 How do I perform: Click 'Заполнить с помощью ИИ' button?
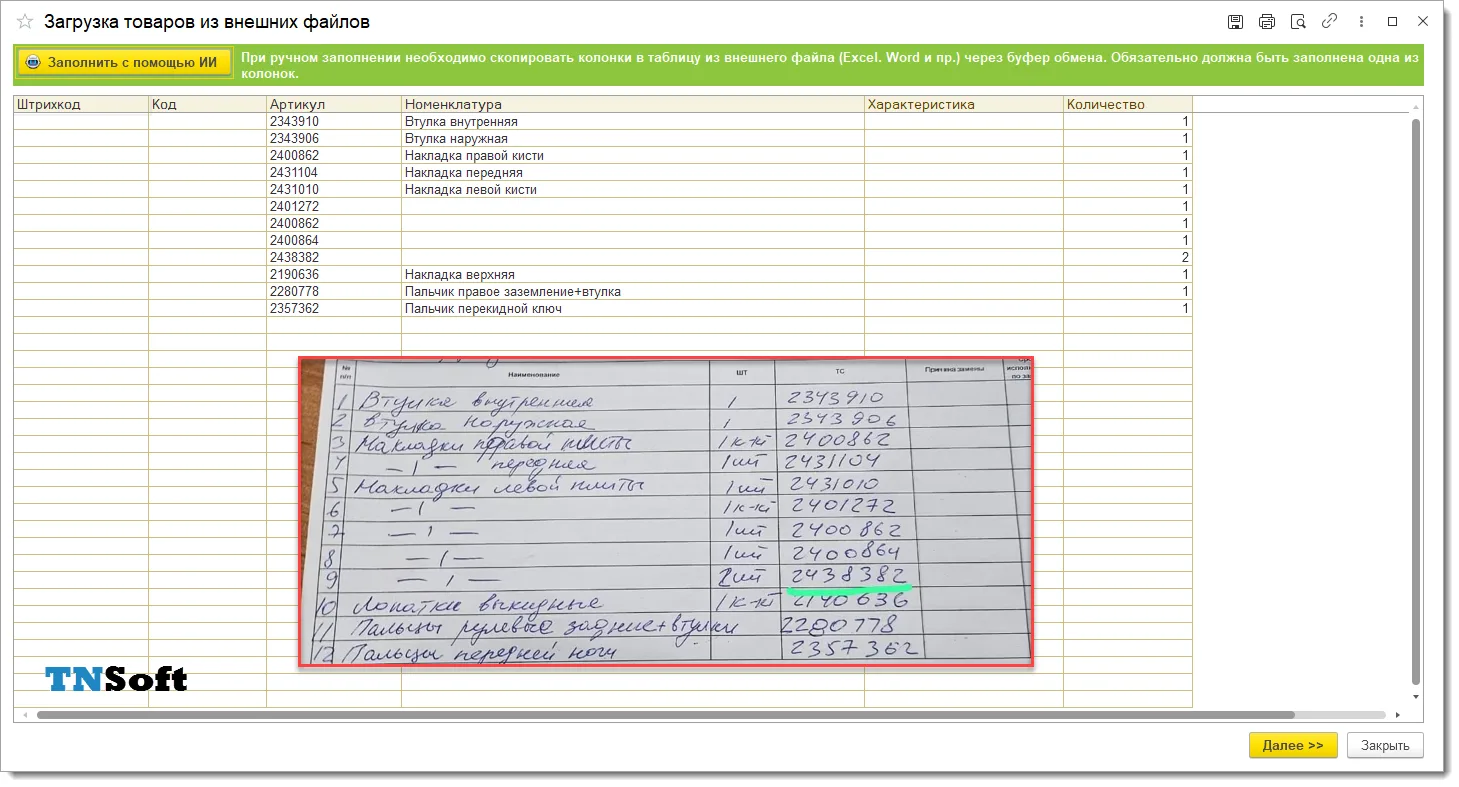click(x=124, y=62)
